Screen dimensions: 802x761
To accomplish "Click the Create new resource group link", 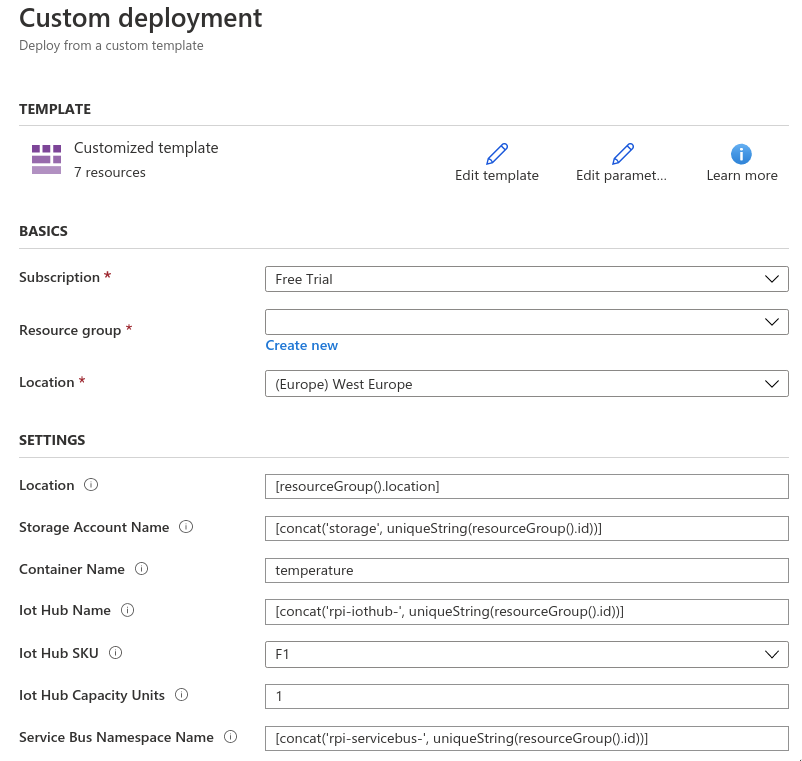I will point(302,346).
